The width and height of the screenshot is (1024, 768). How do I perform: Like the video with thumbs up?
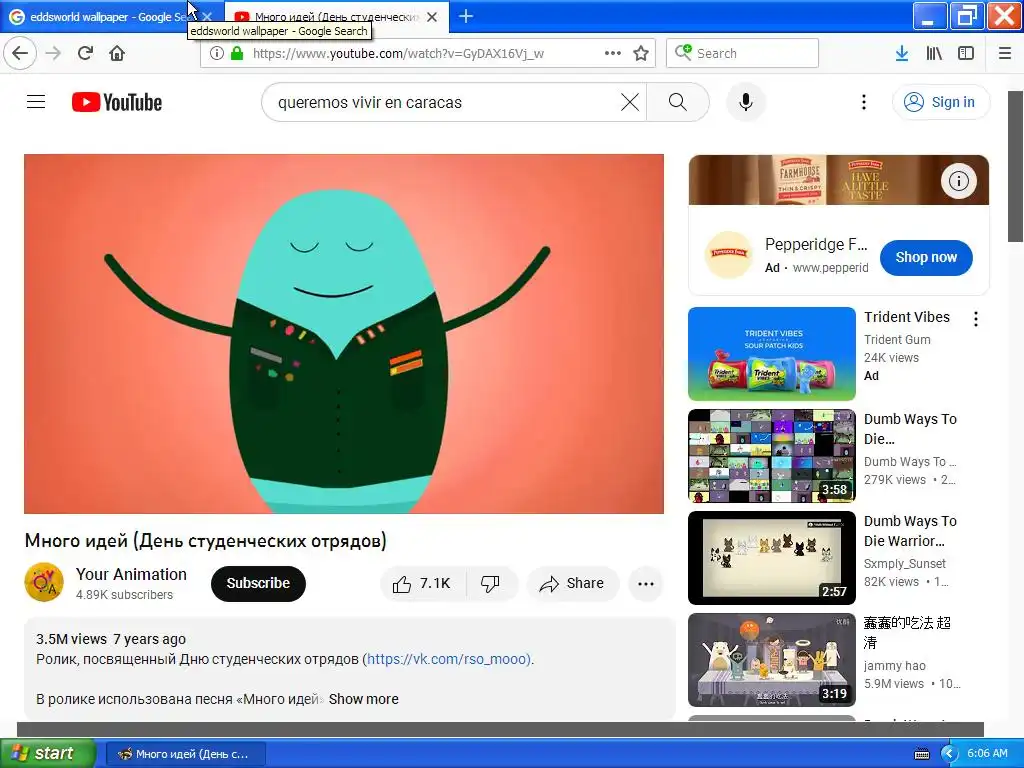click(x=423, y=583)
